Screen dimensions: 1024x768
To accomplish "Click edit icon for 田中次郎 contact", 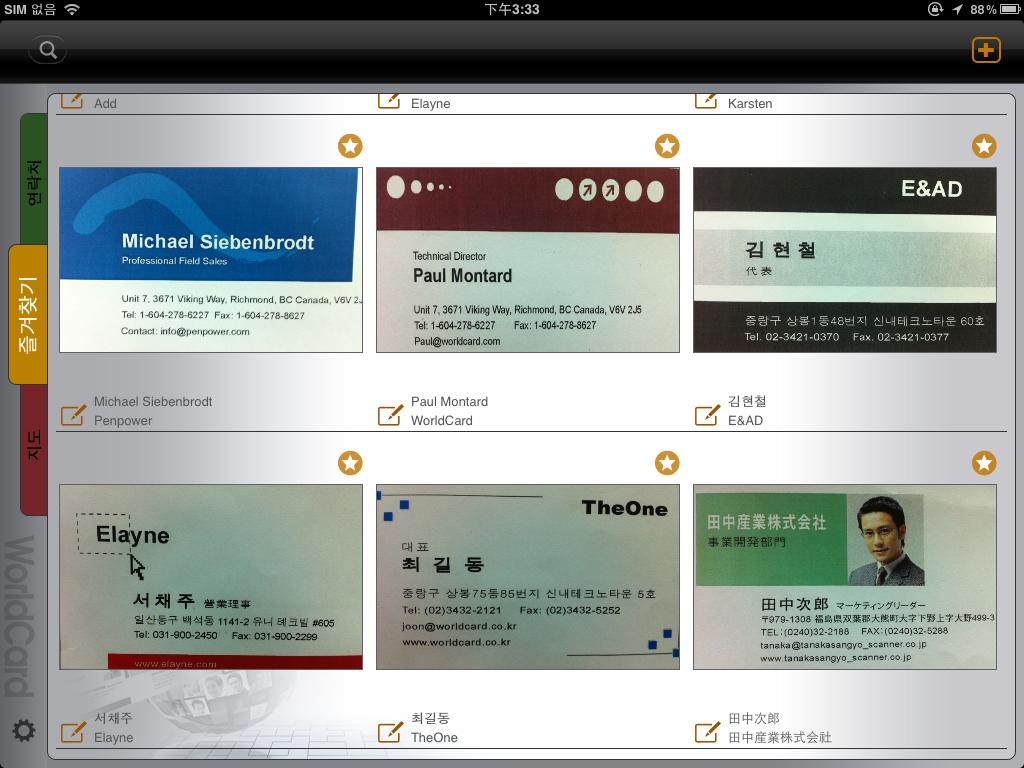I will 707,731.
